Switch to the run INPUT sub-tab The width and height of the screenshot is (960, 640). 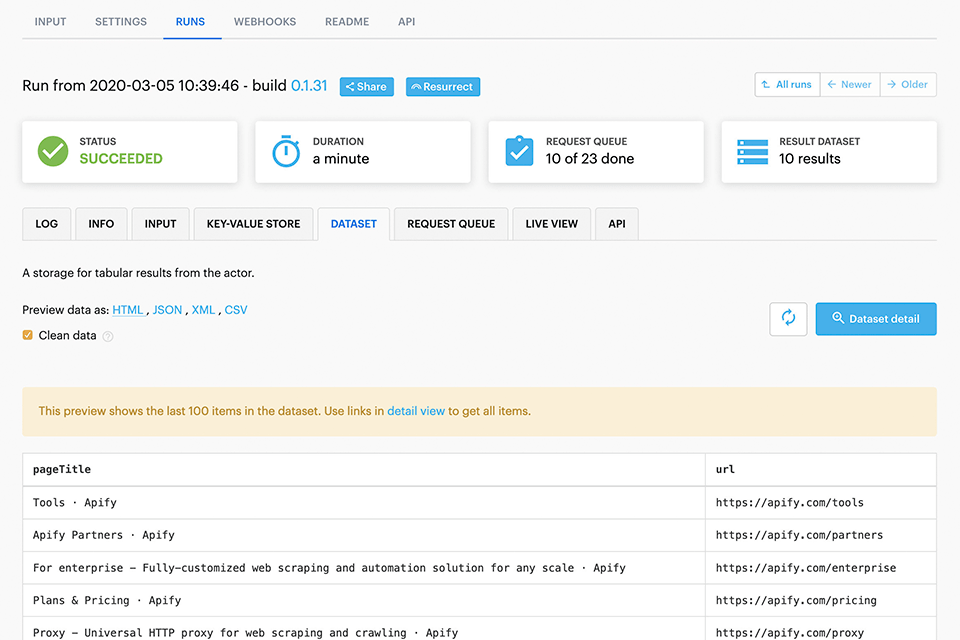coord(160,224)
